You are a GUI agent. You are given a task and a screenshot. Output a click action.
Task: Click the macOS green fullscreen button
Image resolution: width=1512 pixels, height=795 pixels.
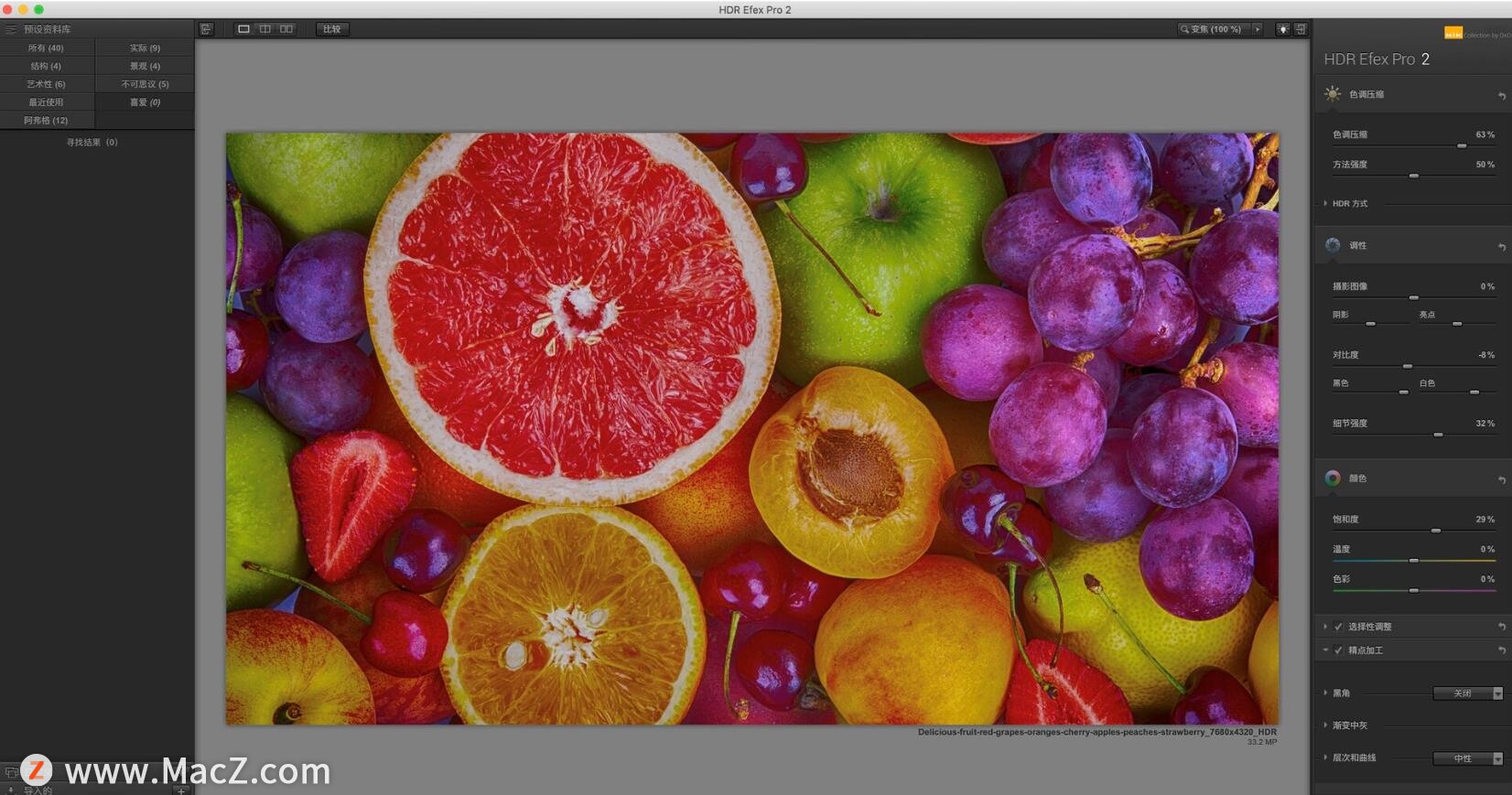(38, 9)
